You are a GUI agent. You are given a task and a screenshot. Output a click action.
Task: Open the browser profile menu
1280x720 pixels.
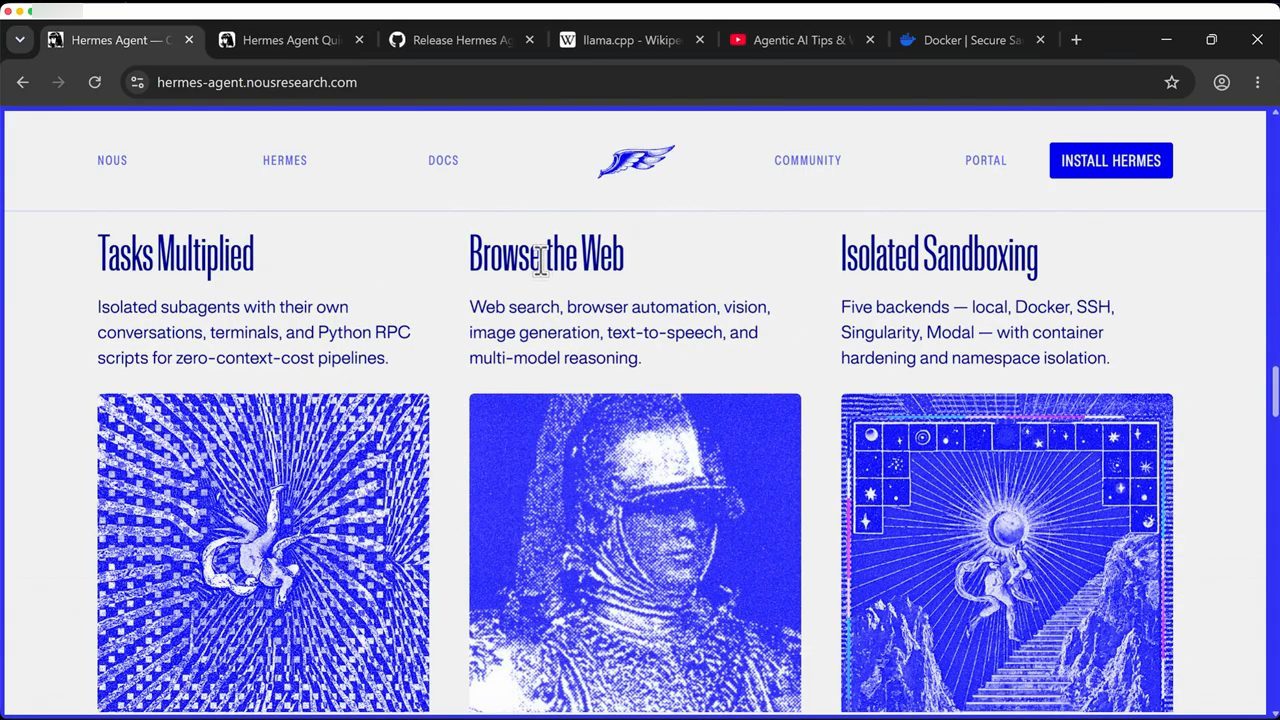(1222, 82)
